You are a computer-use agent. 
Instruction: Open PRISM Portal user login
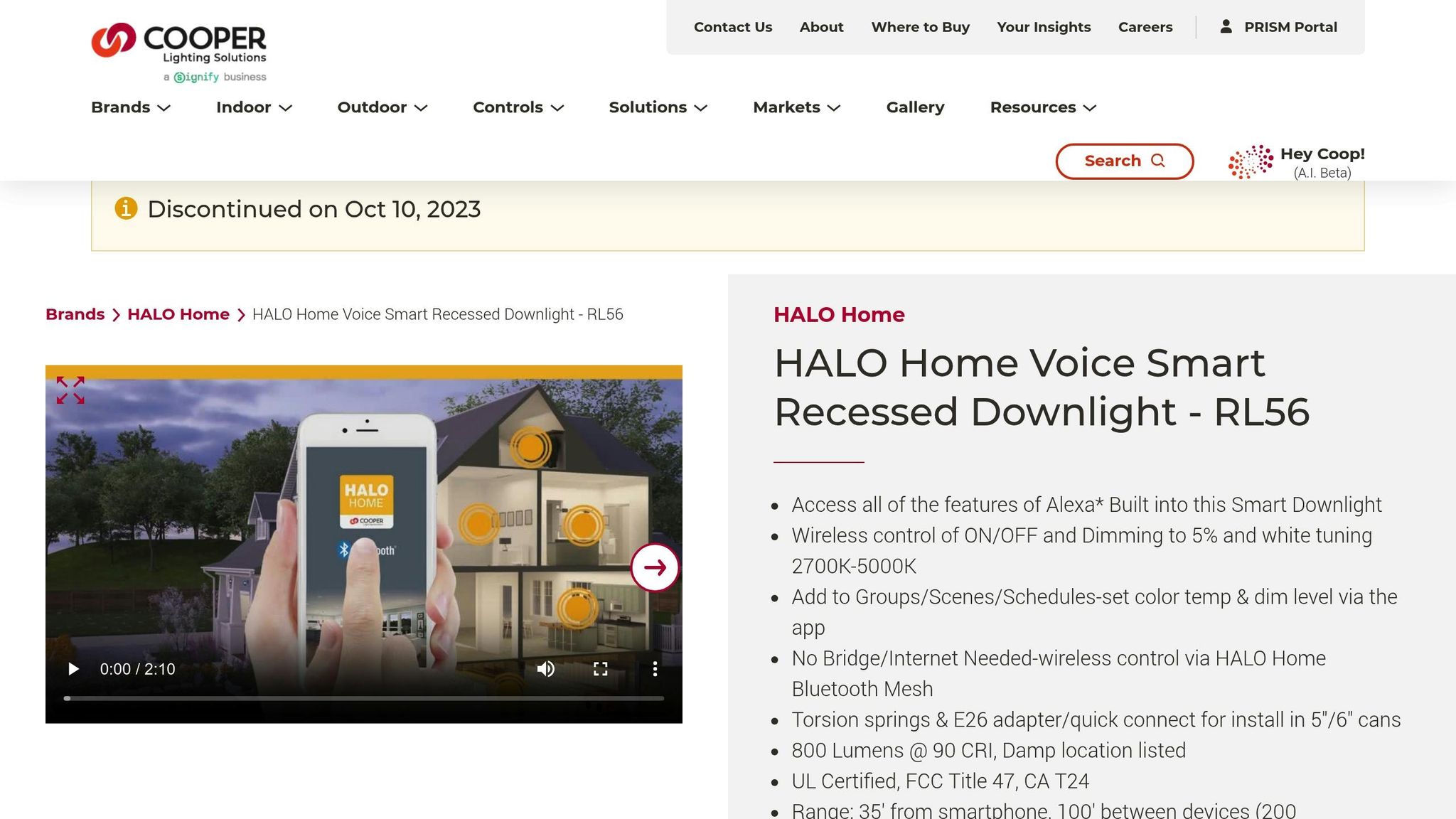(x=1279, y=27)
